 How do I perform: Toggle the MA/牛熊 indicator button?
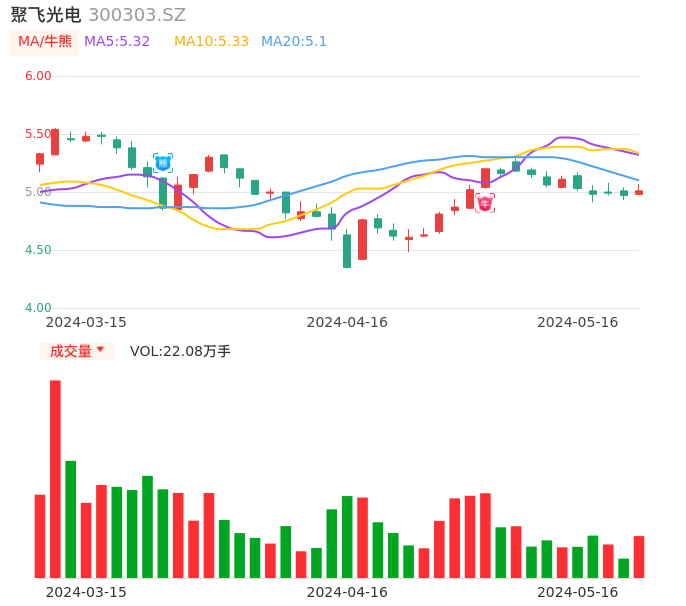(45, 42)
